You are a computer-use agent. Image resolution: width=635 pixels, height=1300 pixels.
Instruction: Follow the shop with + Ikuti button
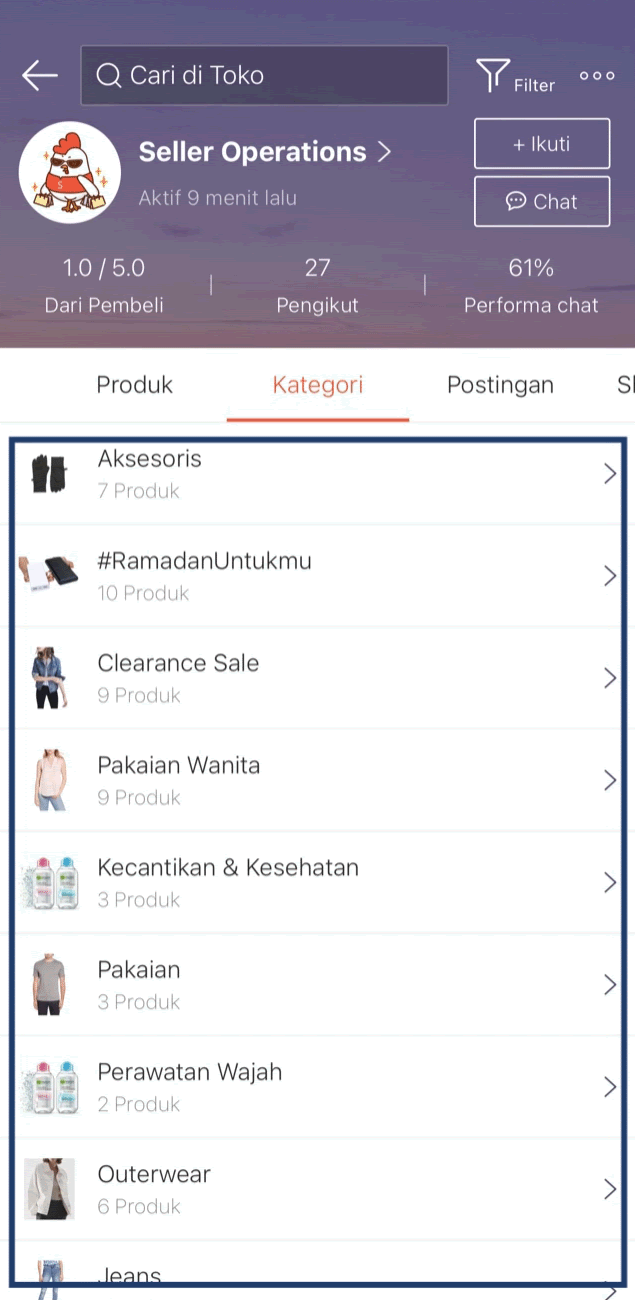pyautogui.click(x=542, y=144)
